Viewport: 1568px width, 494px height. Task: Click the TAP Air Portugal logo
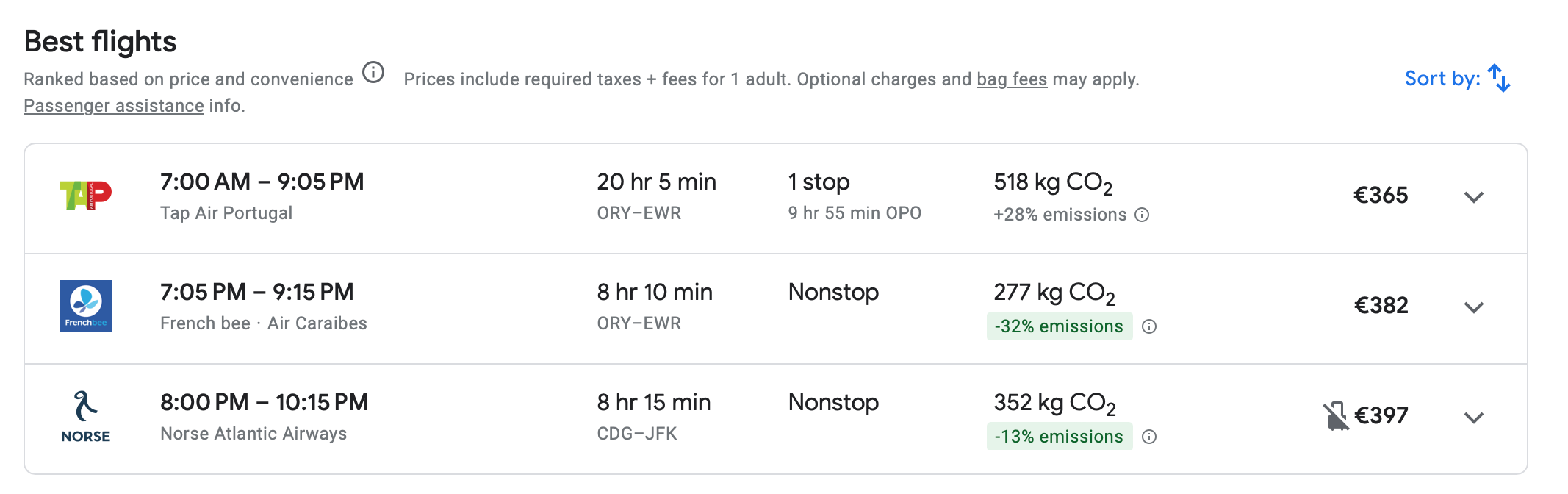tap(85, 196)
